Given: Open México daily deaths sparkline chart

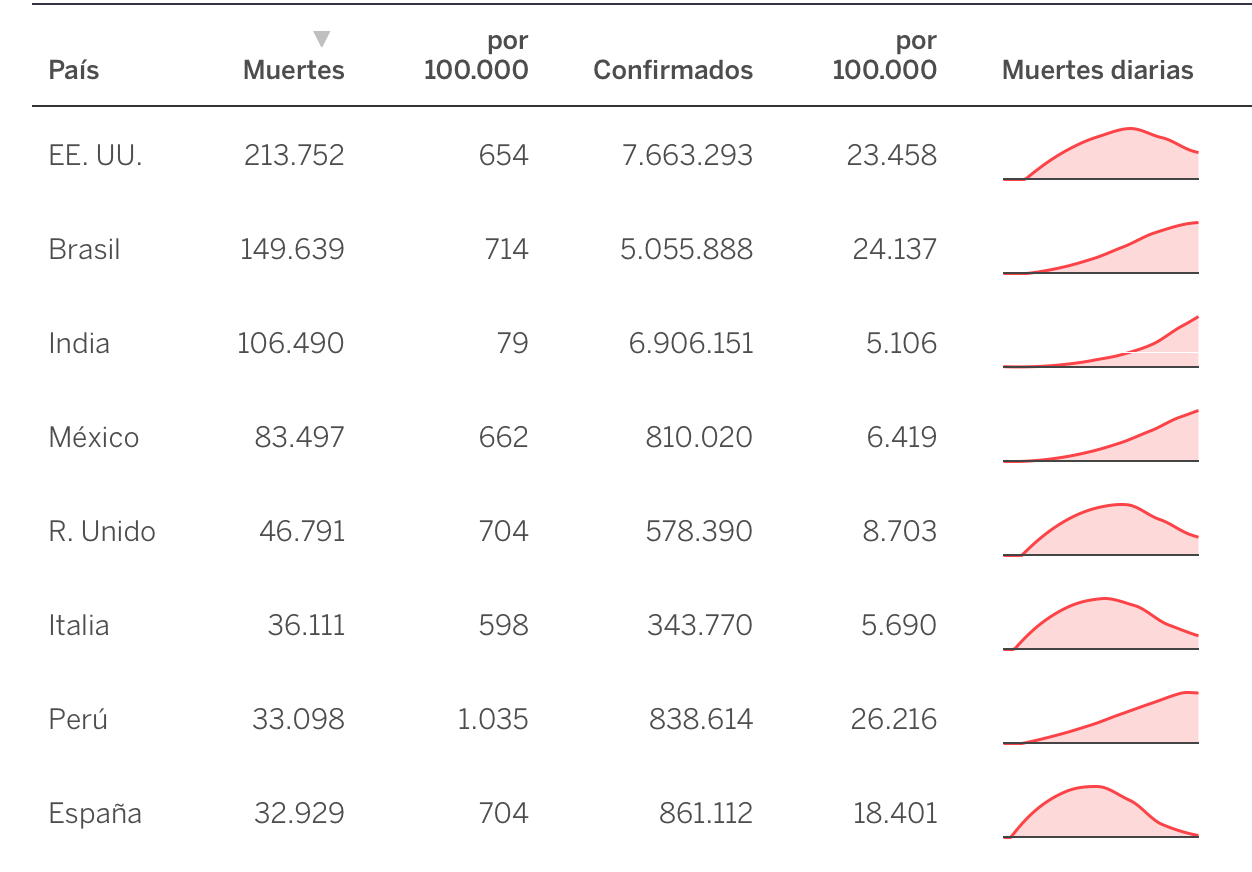Looking at the screenshot, I should click(1101, 436).
